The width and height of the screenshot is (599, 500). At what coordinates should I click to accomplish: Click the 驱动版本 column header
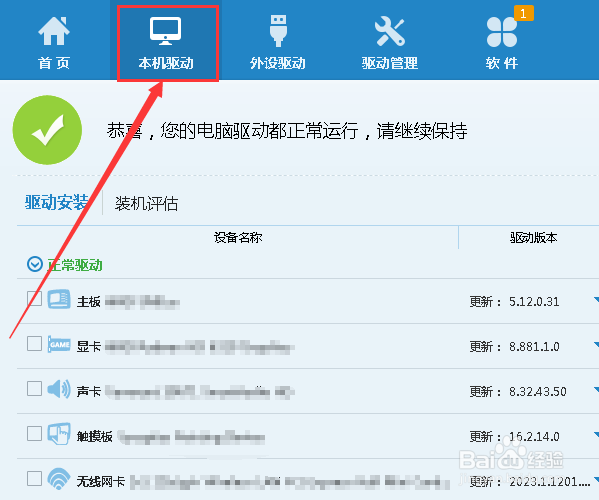[534, 238]
